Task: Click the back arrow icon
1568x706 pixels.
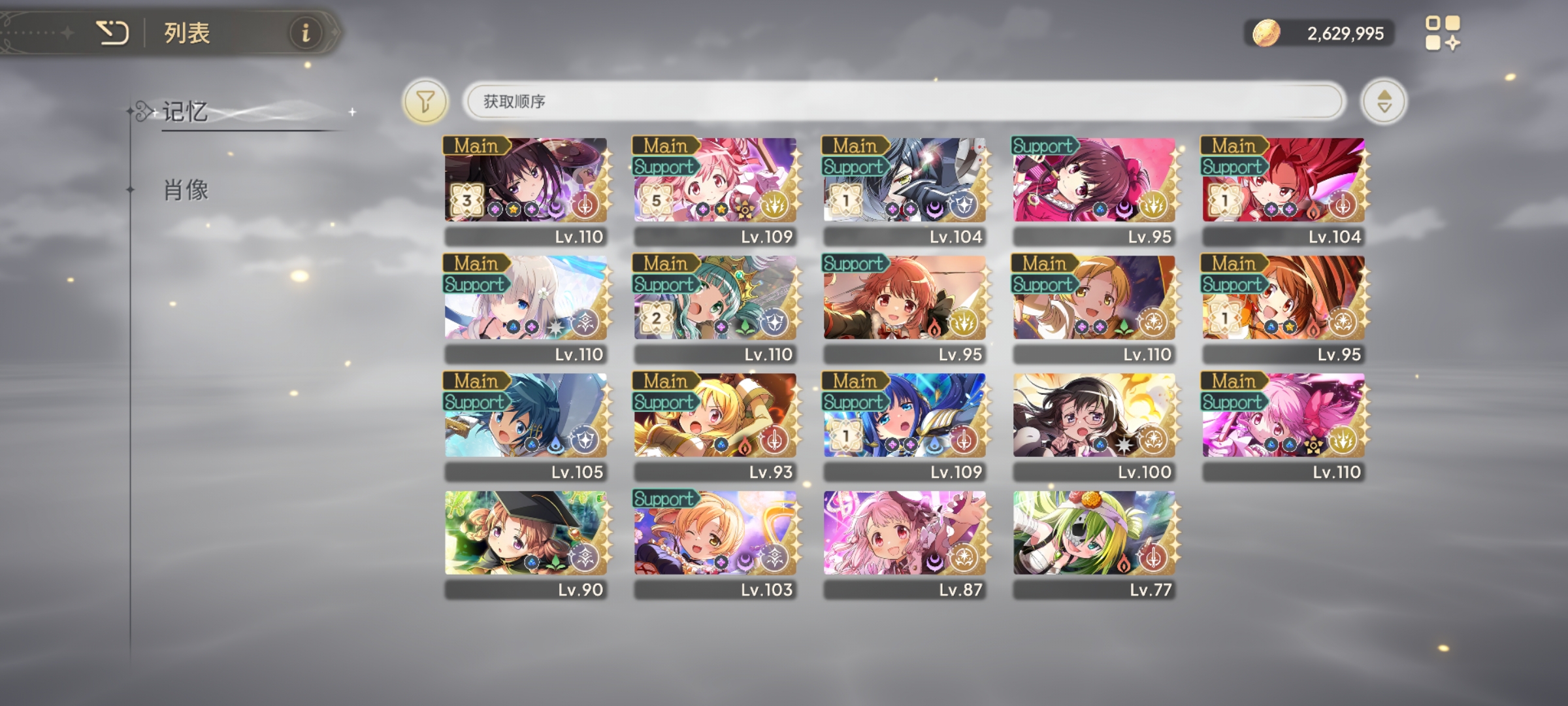Action: 112,32
